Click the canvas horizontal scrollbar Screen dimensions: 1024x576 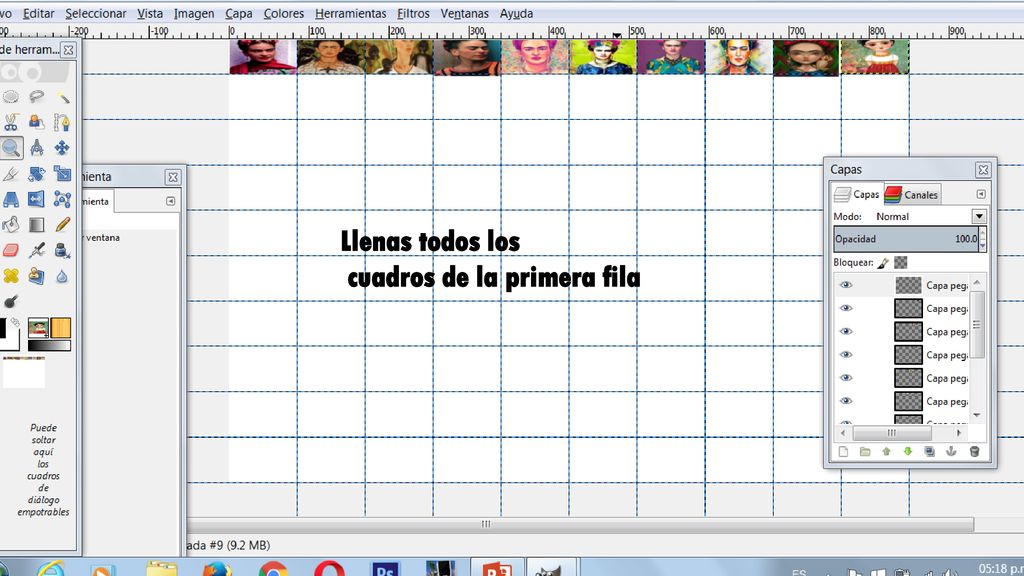(580, 524)
